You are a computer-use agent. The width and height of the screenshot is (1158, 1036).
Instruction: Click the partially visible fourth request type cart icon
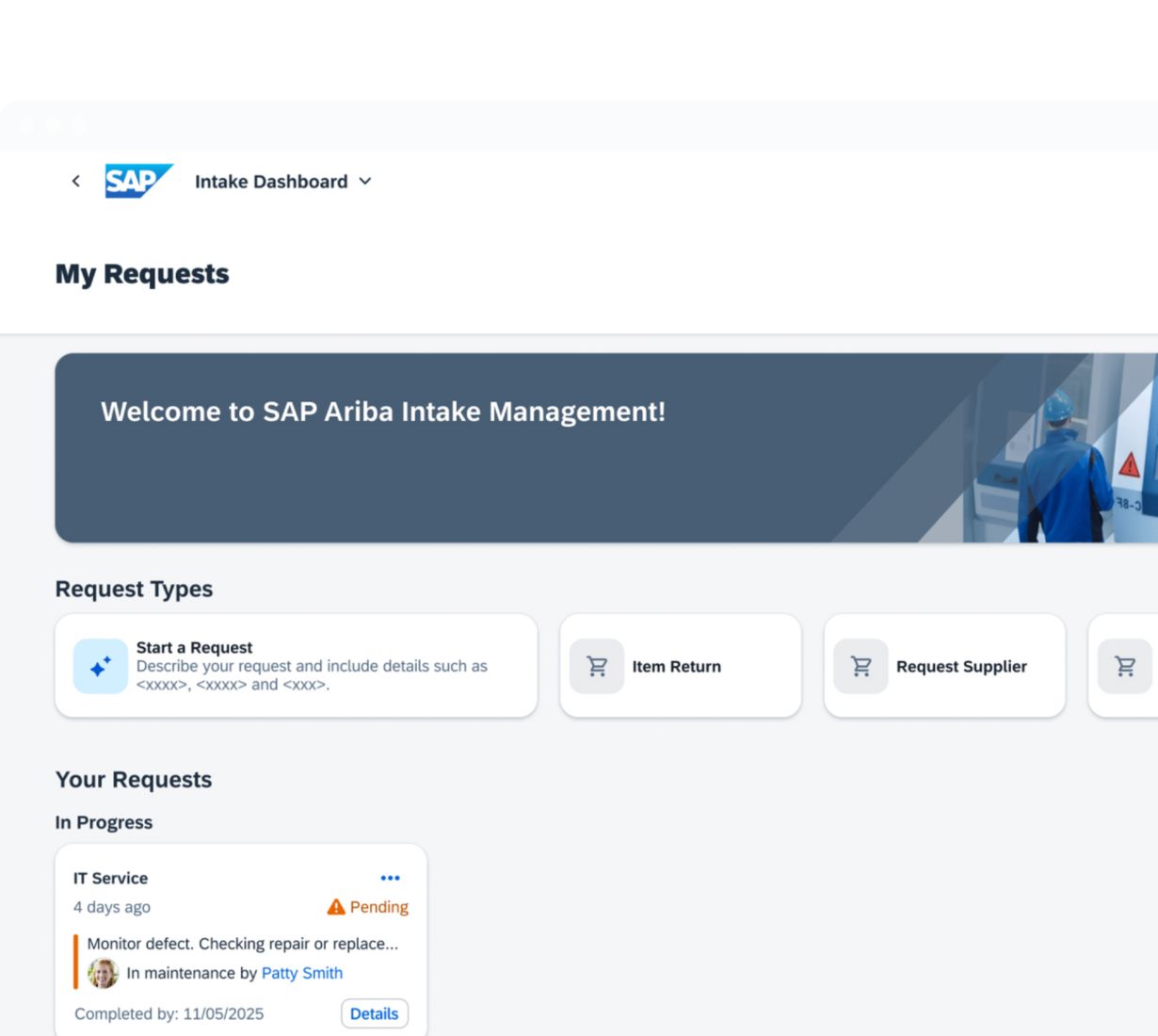[x=1125, y=666]
